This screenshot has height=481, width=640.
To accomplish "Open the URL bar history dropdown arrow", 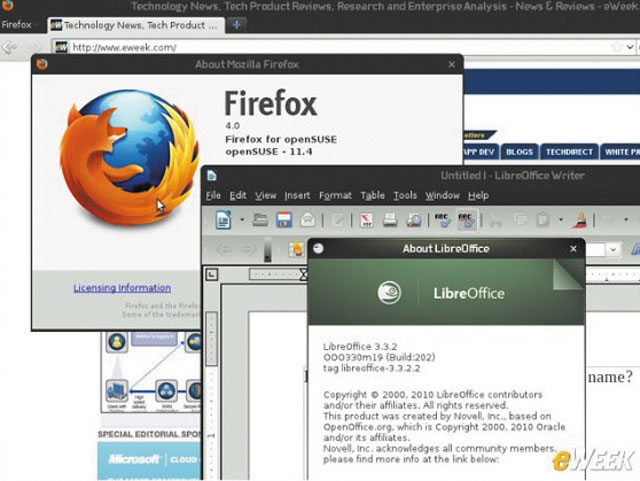I will pos(630,47).
